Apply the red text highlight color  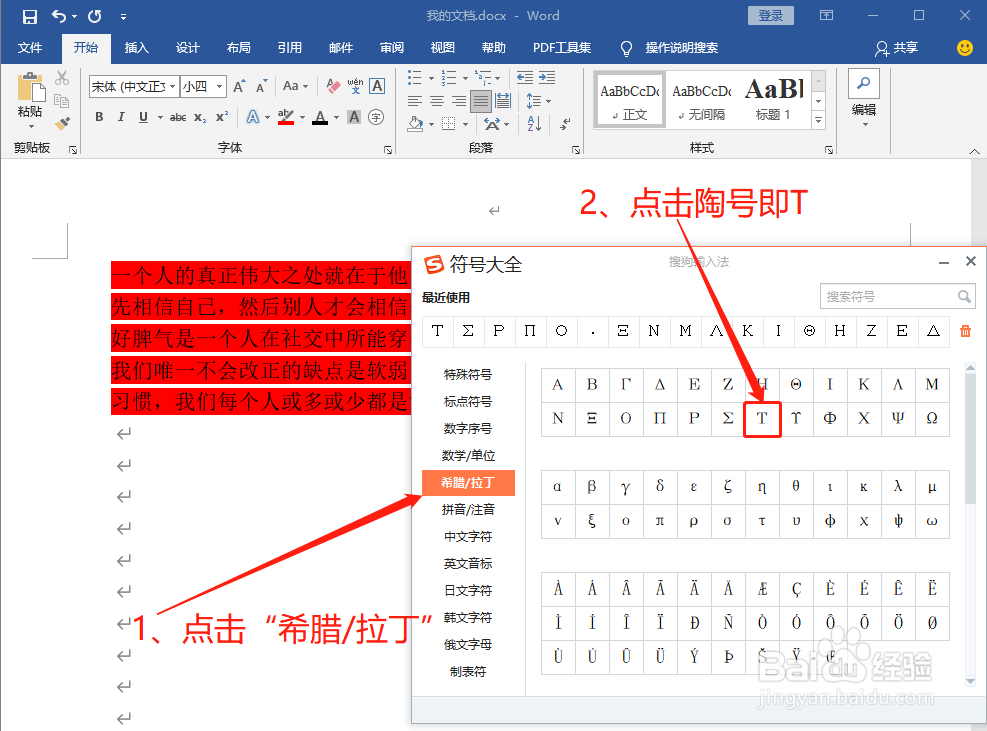(286, 117)
